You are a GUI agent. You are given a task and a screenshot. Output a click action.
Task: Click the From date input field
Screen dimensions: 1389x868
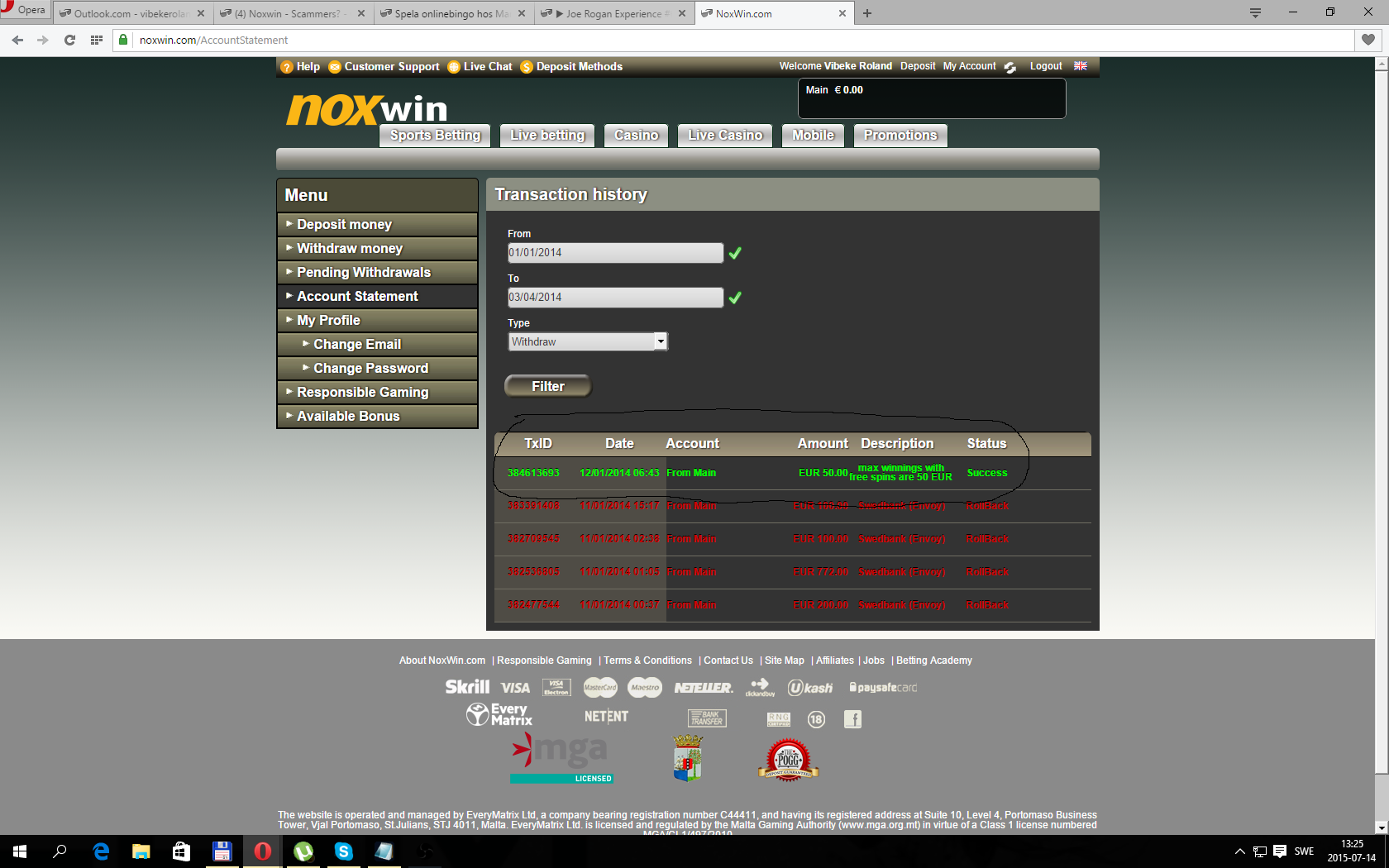tap(615, 253)
